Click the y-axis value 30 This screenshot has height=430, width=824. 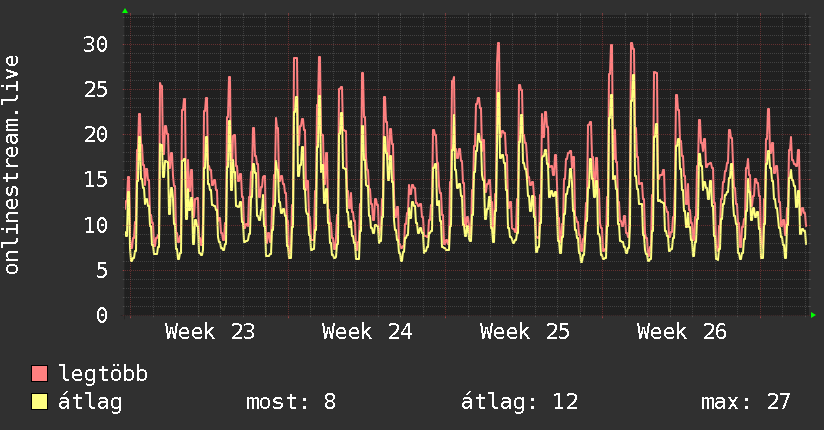pos(96,44)
